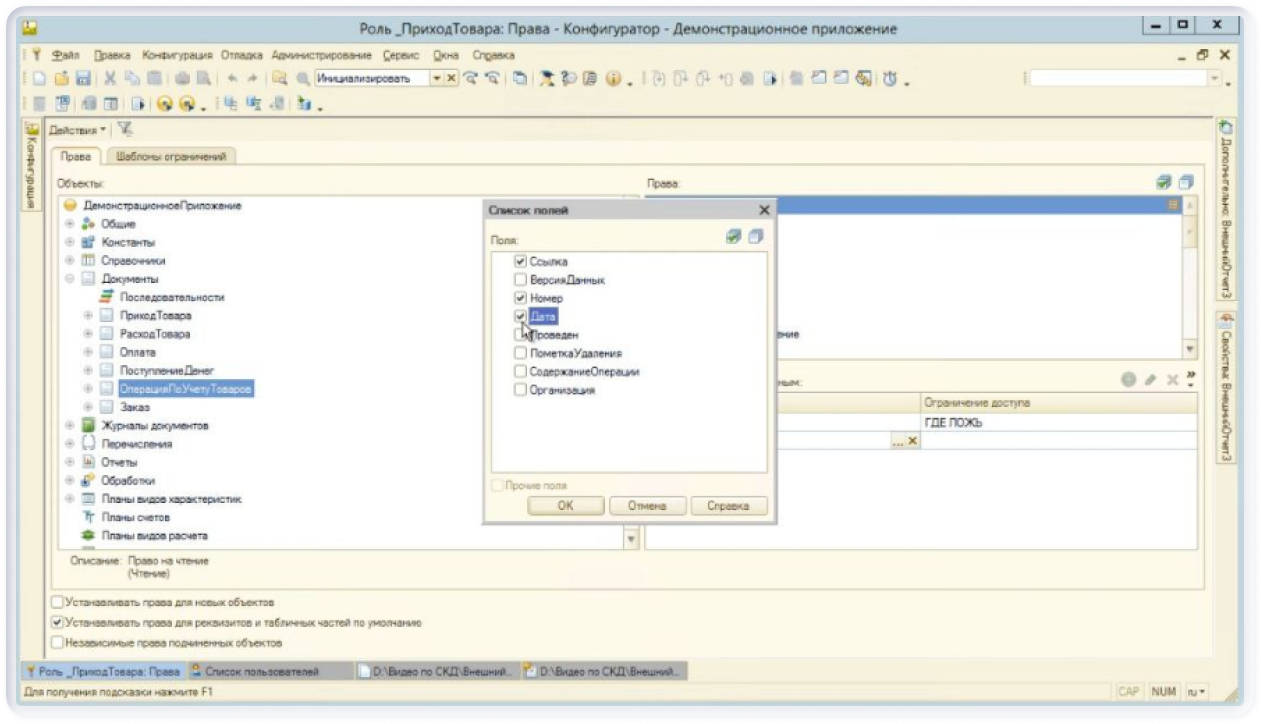Check the Проведен field checkbox

[x=520, y=335]
